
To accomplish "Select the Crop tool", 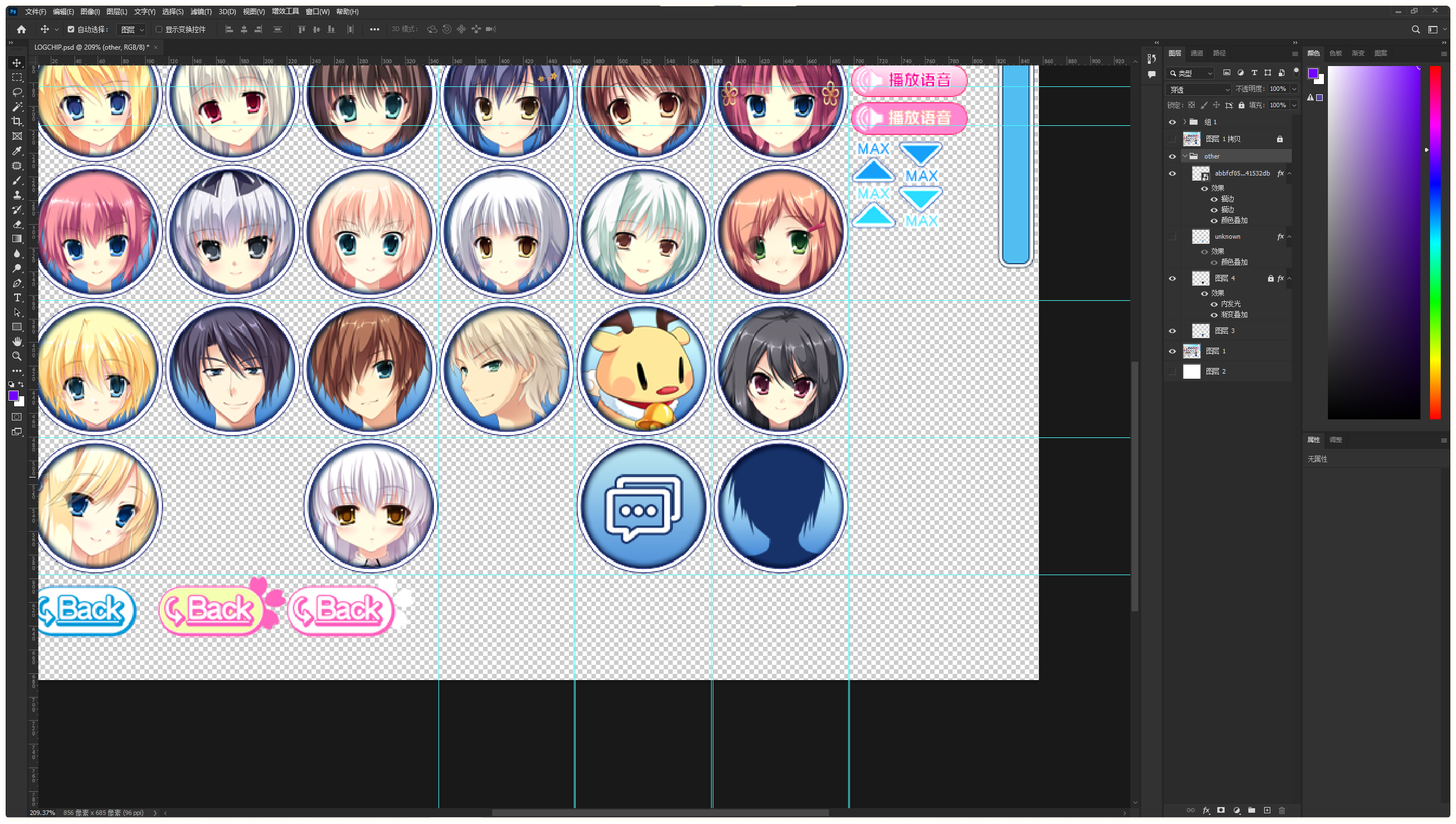I will coord(17,121).
